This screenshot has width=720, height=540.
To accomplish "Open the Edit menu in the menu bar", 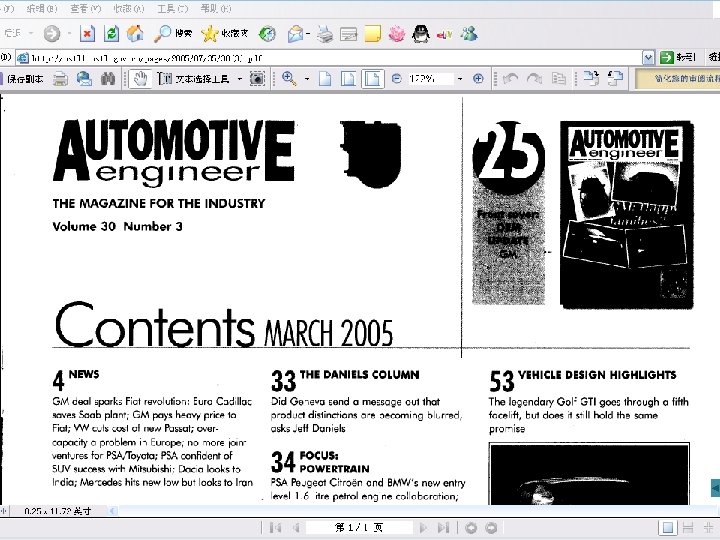I will tap(42, 9).
